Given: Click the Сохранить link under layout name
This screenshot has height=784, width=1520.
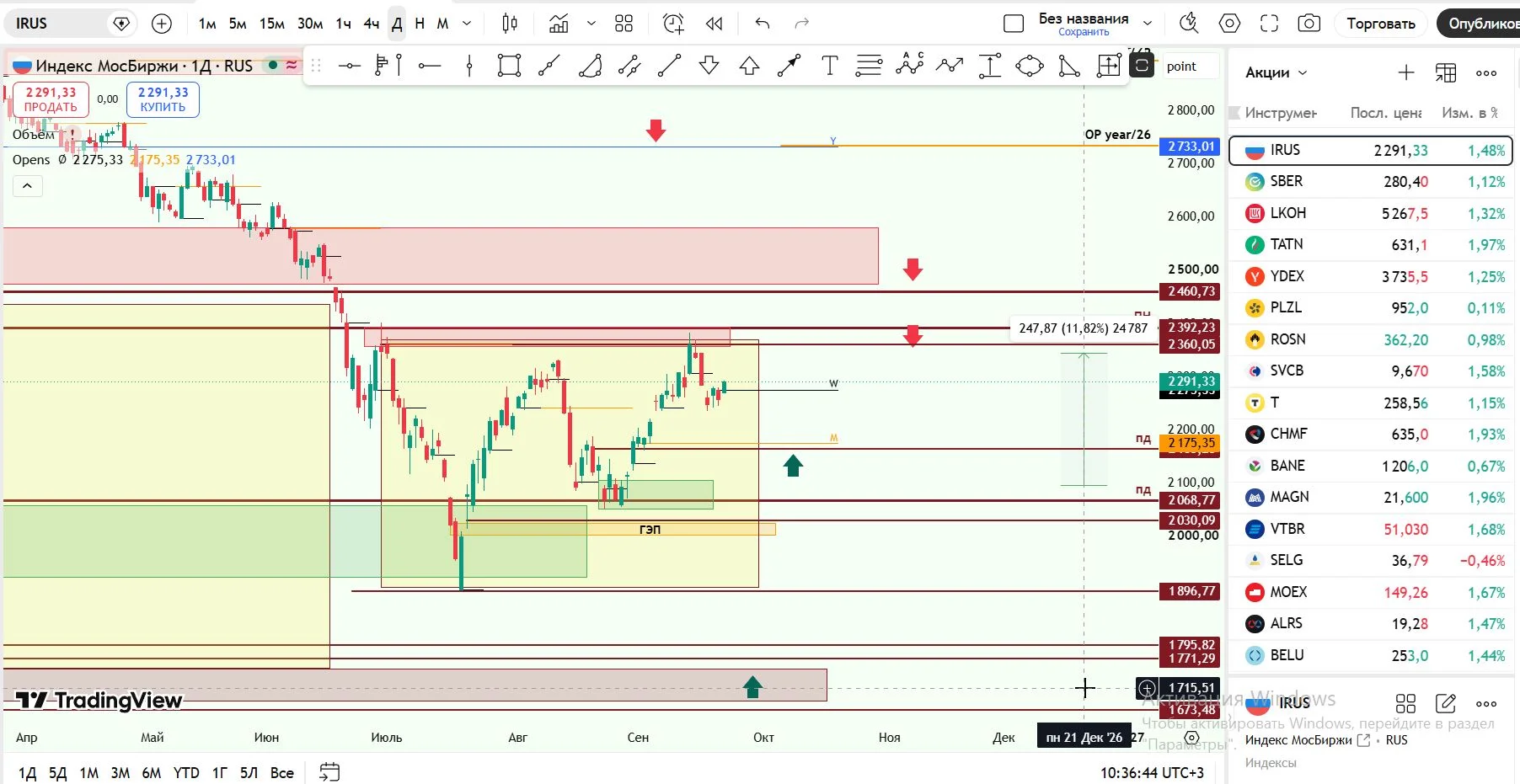Looking at the screenshot, I should coord(1084,32).
